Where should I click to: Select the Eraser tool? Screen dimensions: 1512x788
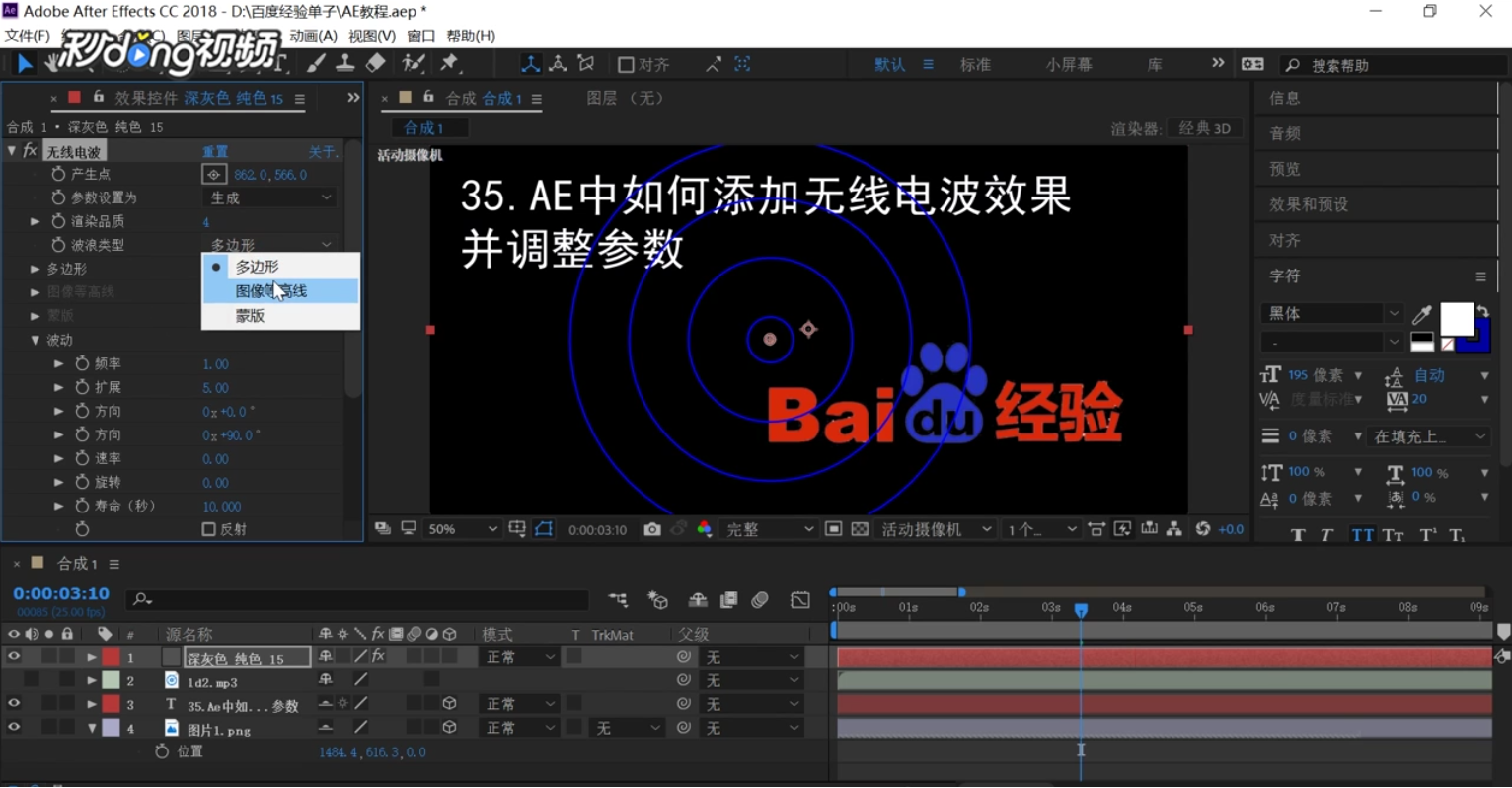point(376,64)
